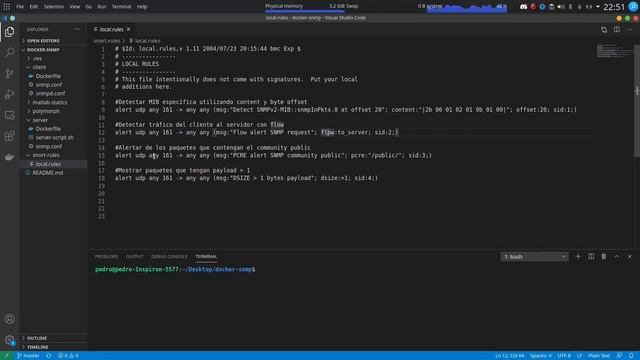Maximize the panel with the up chevron

point(617,256)
